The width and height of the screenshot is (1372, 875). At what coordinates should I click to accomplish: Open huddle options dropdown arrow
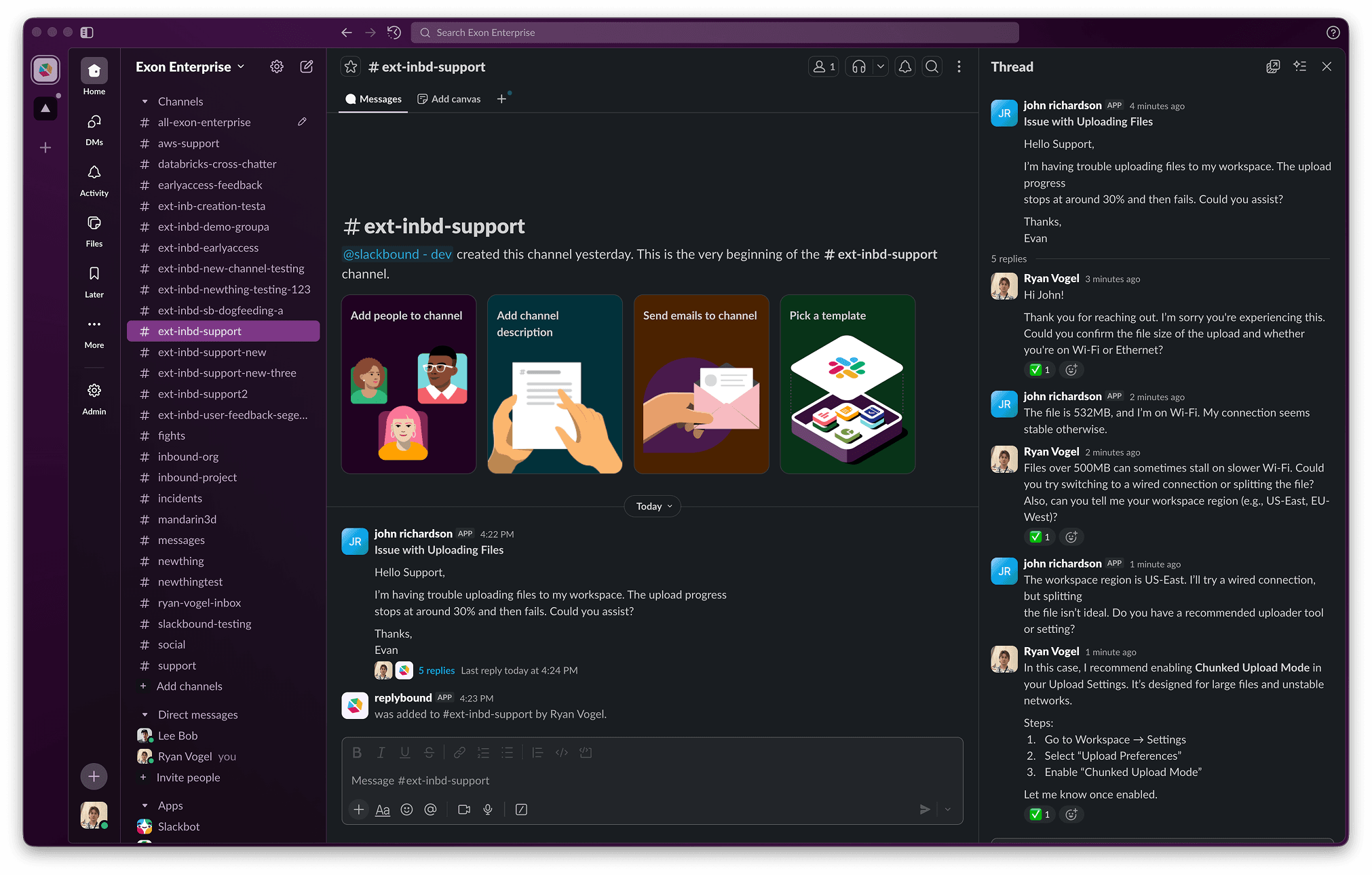(881, 66)
